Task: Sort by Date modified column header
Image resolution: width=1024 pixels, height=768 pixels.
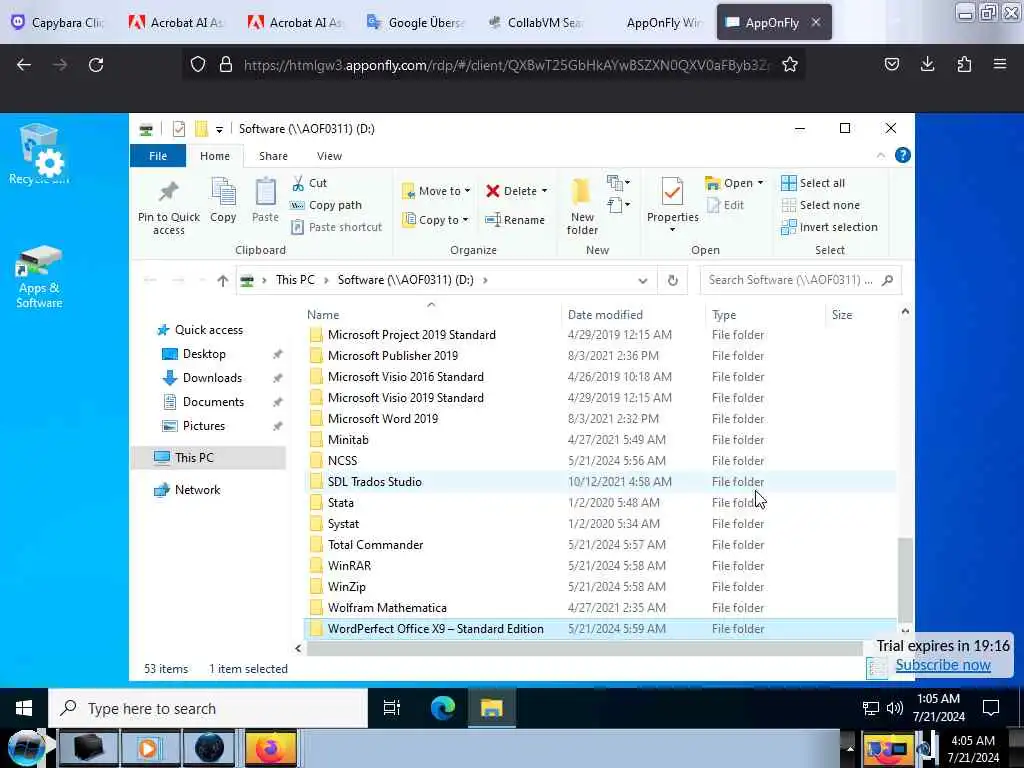Action: (x=605, y=315)
